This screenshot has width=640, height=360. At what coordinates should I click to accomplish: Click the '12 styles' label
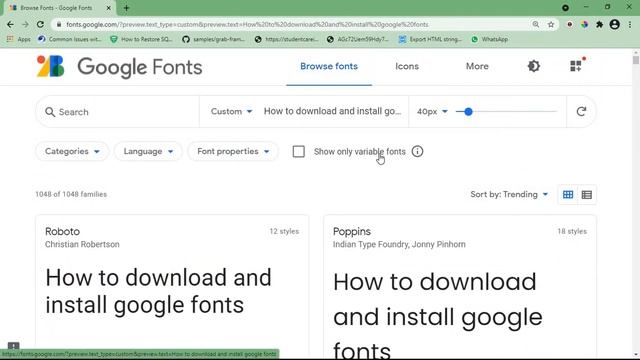(x=284, y=231)
